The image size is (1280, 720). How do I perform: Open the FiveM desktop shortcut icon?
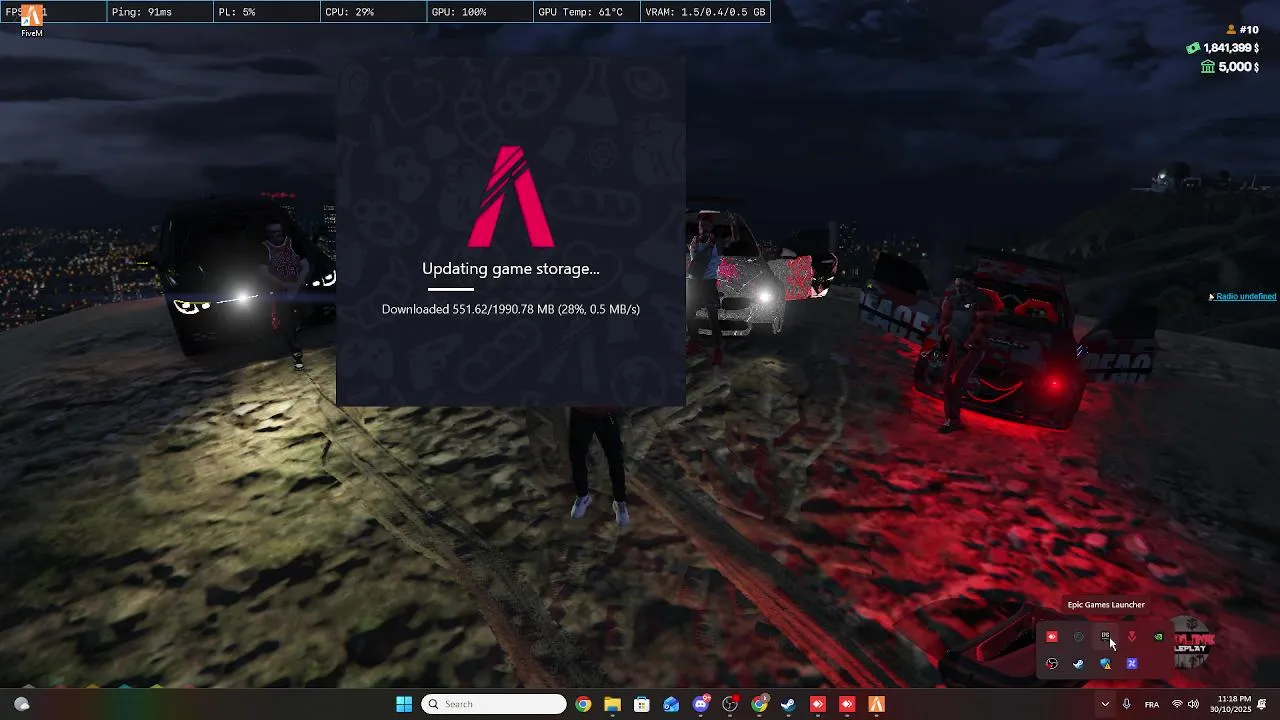point(32,19)
